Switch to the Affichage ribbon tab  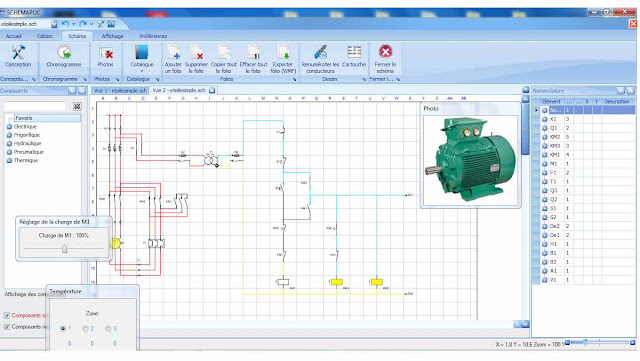tap(112, 36)
